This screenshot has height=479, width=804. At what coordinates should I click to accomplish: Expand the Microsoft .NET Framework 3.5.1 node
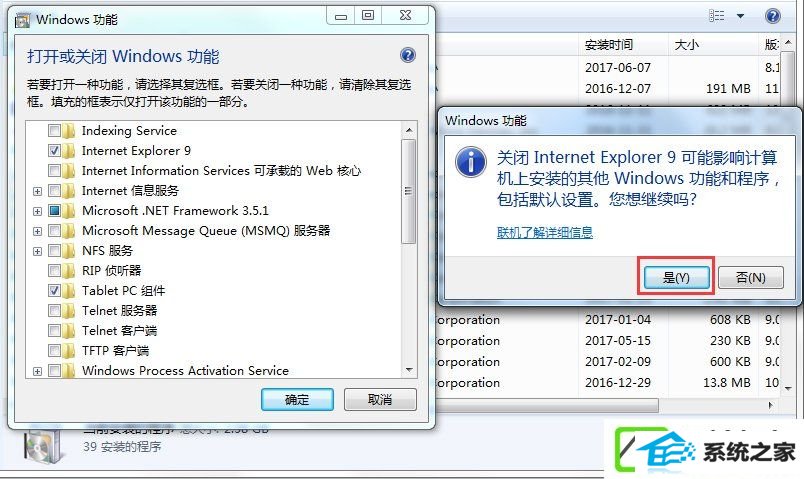(37, 211)
